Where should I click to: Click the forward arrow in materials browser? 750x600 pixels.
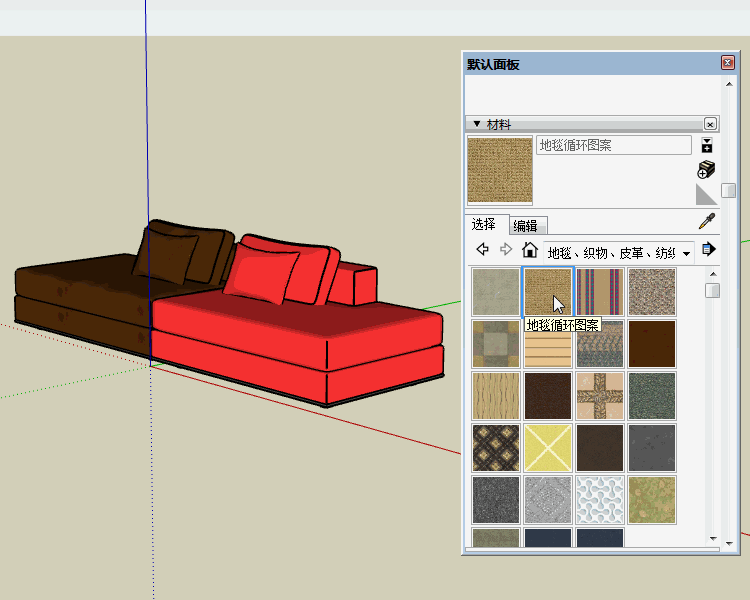[506, 249]
